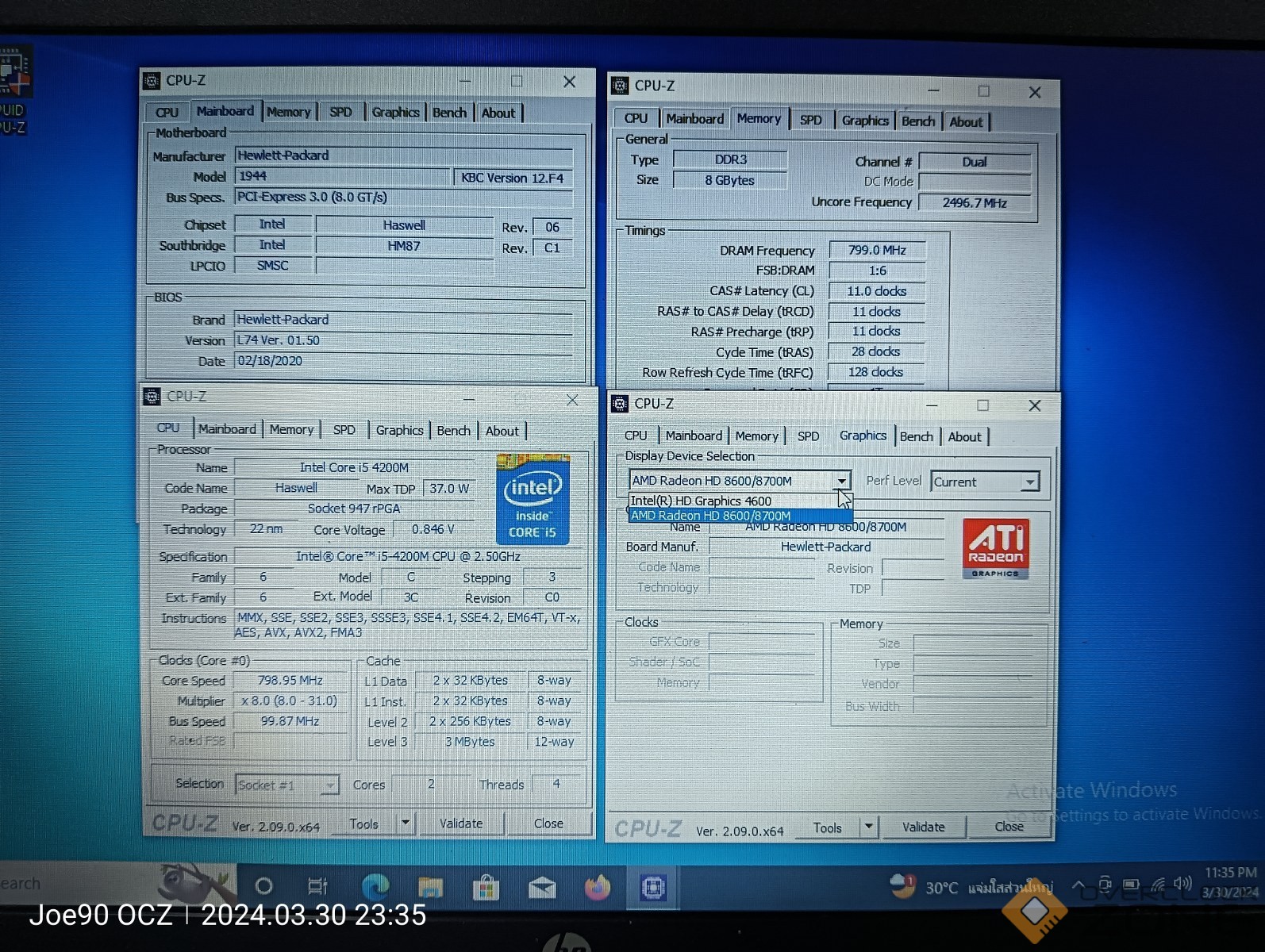Click the CPU-Z icon in the taskbar

[x=653, y=888]
